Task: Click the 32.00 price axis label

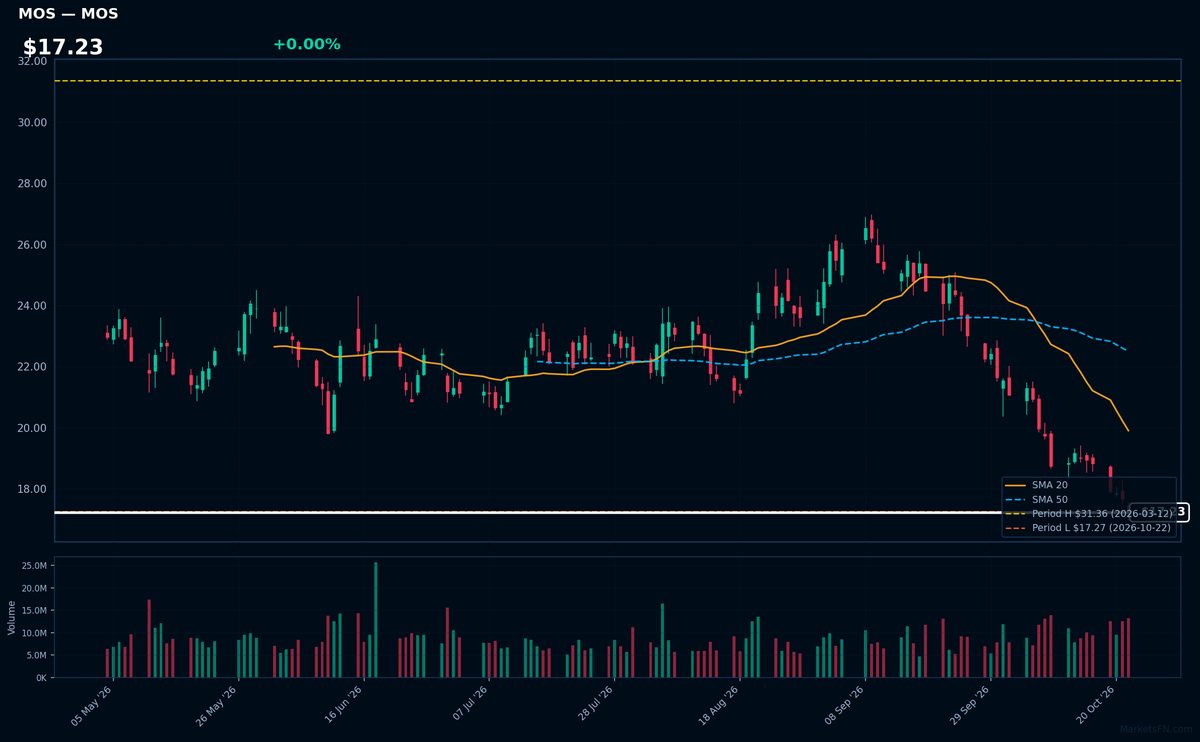Action: point(33,61)
